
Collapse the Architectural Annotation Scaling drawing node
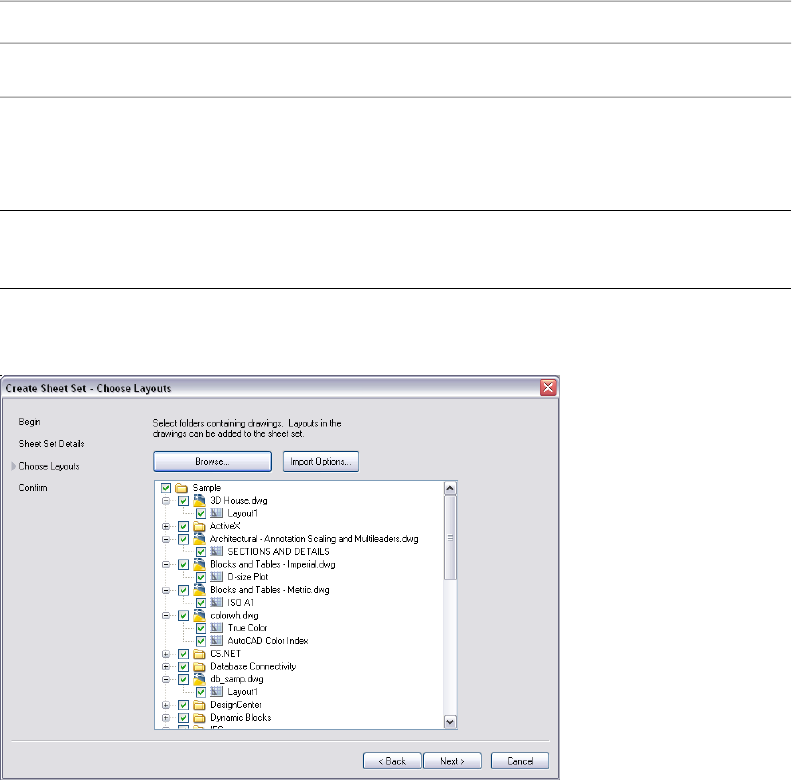[x=166, y=539]
